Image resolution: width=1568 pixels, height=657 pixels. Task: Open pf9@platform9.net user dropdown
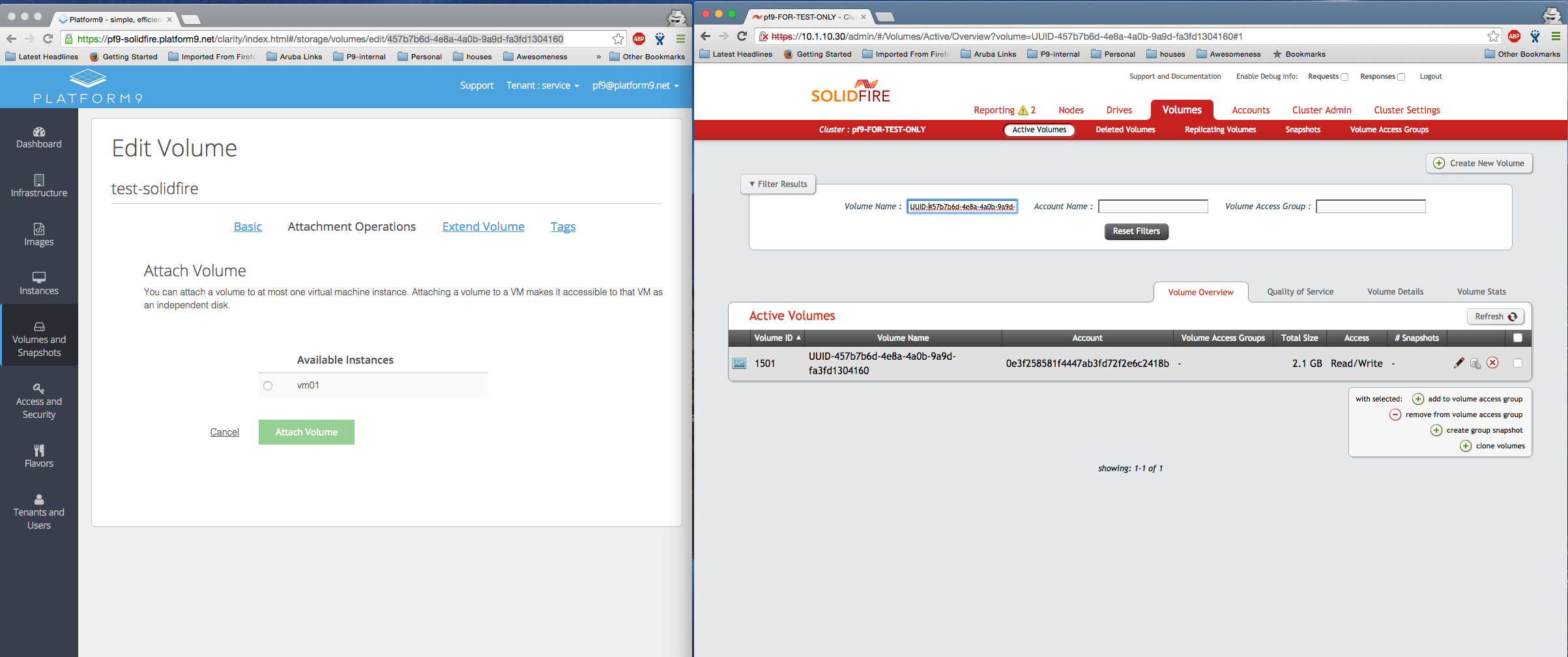(x=635, y=85)
